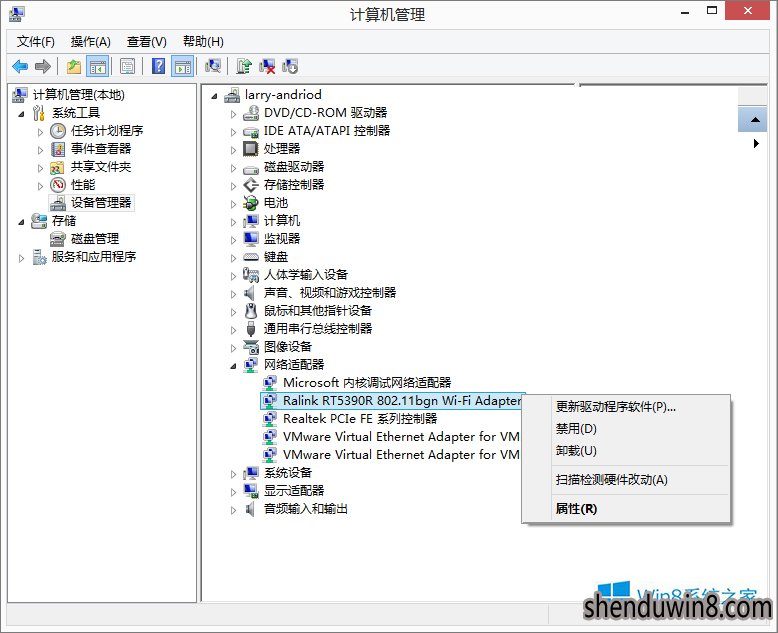Select Realtek PCIe FE 系列控制器
The width and height of the screenshot is (778, 633).
[x=360, y=419]
